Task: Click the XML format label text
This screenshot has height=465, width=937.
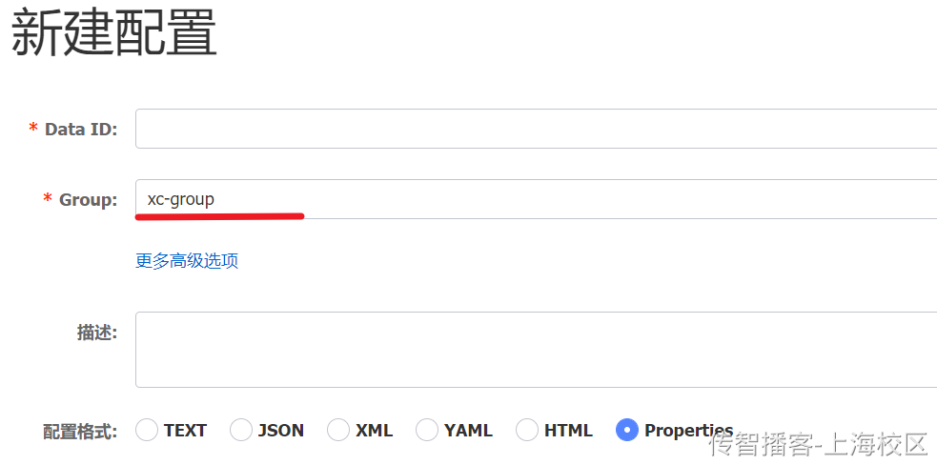Action: pyautogui.click(x=374, y=430)
